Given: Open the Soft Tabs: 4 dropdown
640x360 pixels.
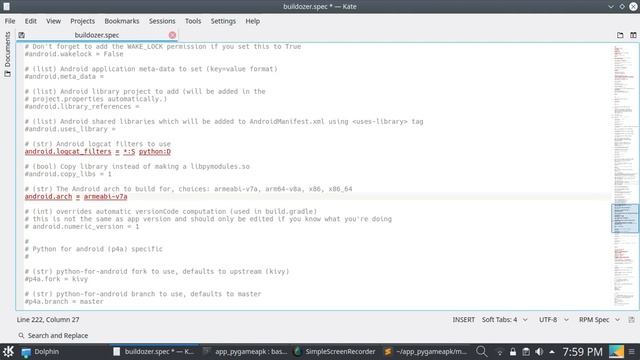Looking at the screenshot, I should (x=504, y=320).
